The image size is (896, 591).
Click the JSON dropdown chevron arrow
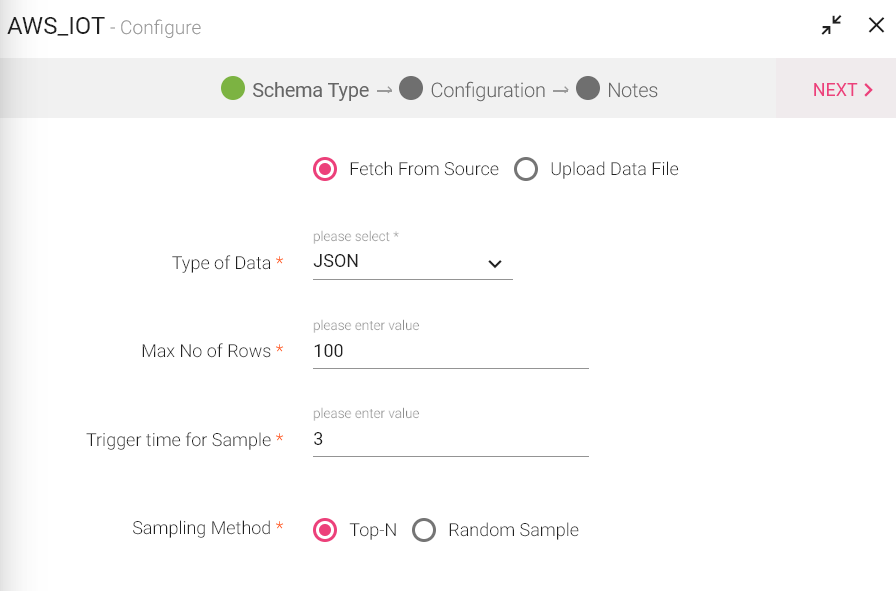(x=495, y=263)
